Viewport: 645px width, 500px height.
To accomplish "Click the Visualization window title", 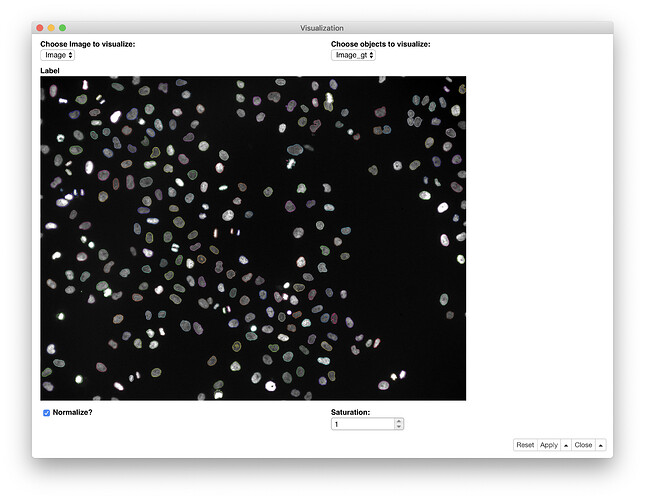I will pos(322,28).
